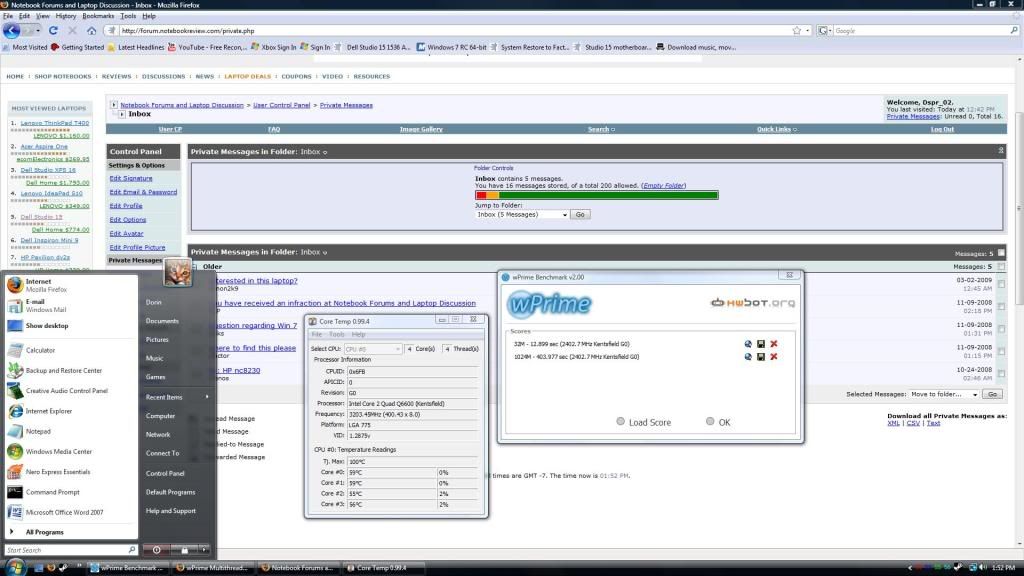Open the 1024M score online via globe icon

click(748, 357)
